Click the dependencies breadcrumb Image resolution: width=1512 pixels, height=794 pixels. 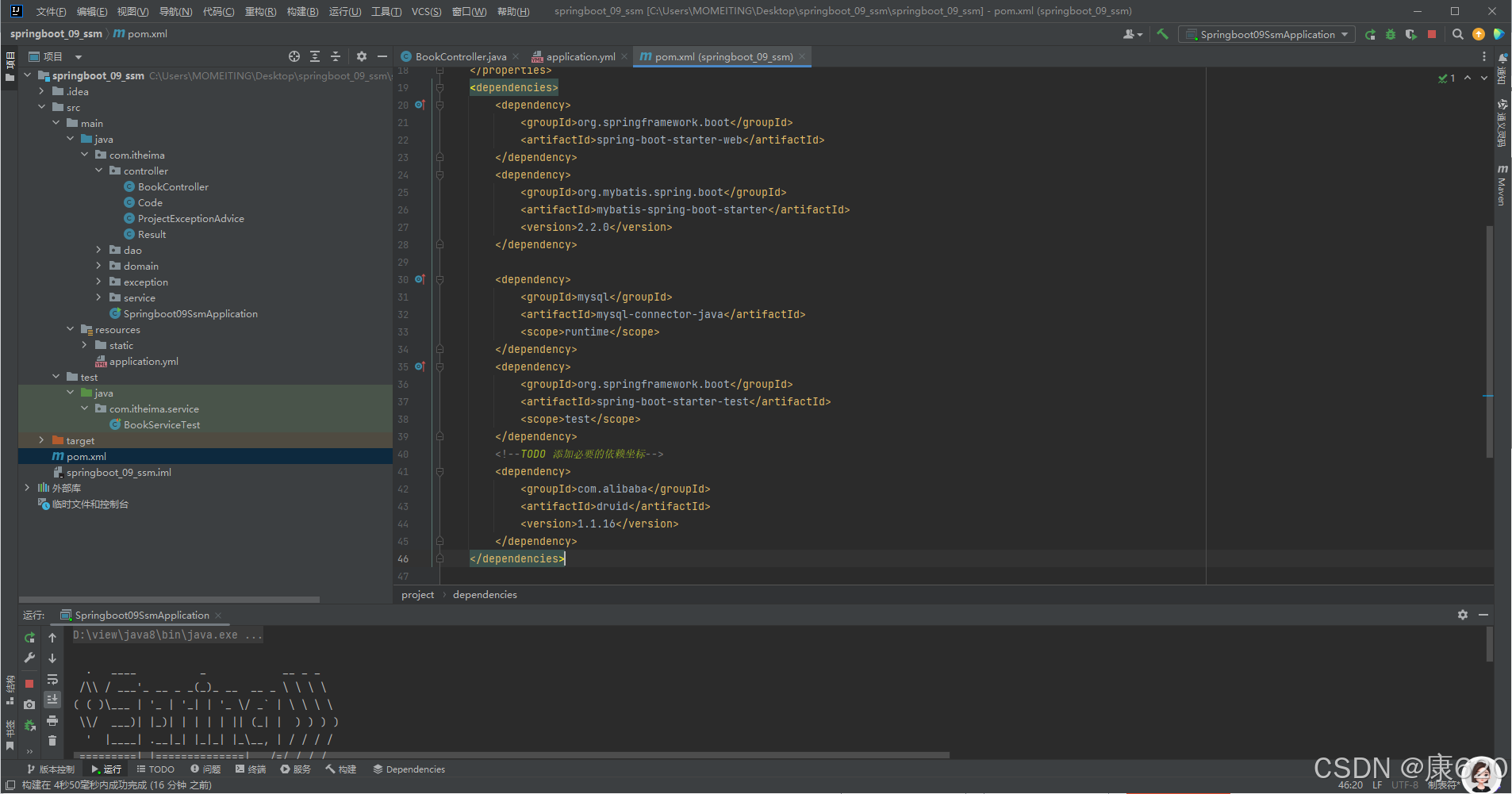click(x=485, y=594)
